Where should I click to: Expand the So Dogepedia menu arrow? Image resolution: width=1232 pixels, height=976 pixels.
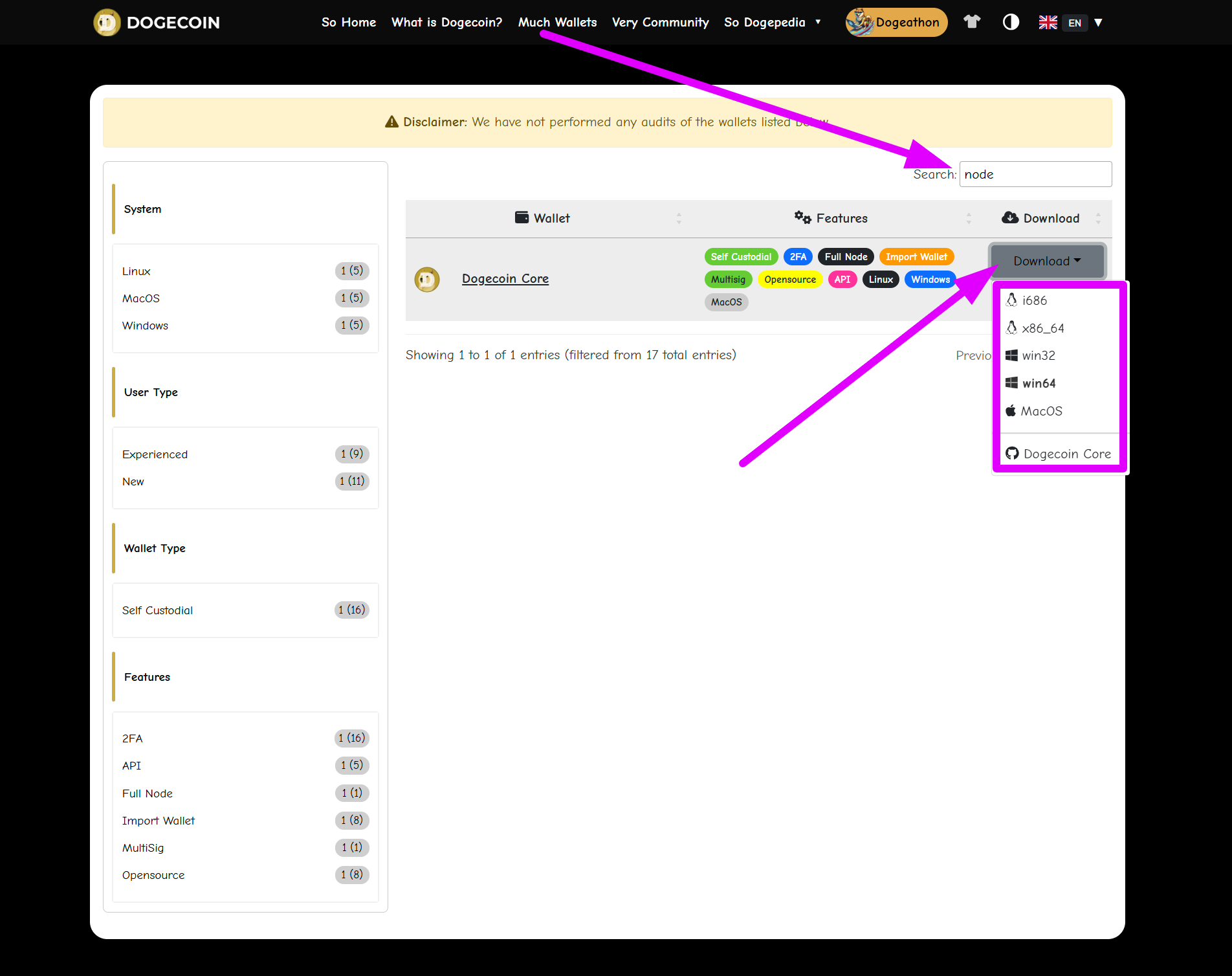pyautogui.click(x=818, y=22)
